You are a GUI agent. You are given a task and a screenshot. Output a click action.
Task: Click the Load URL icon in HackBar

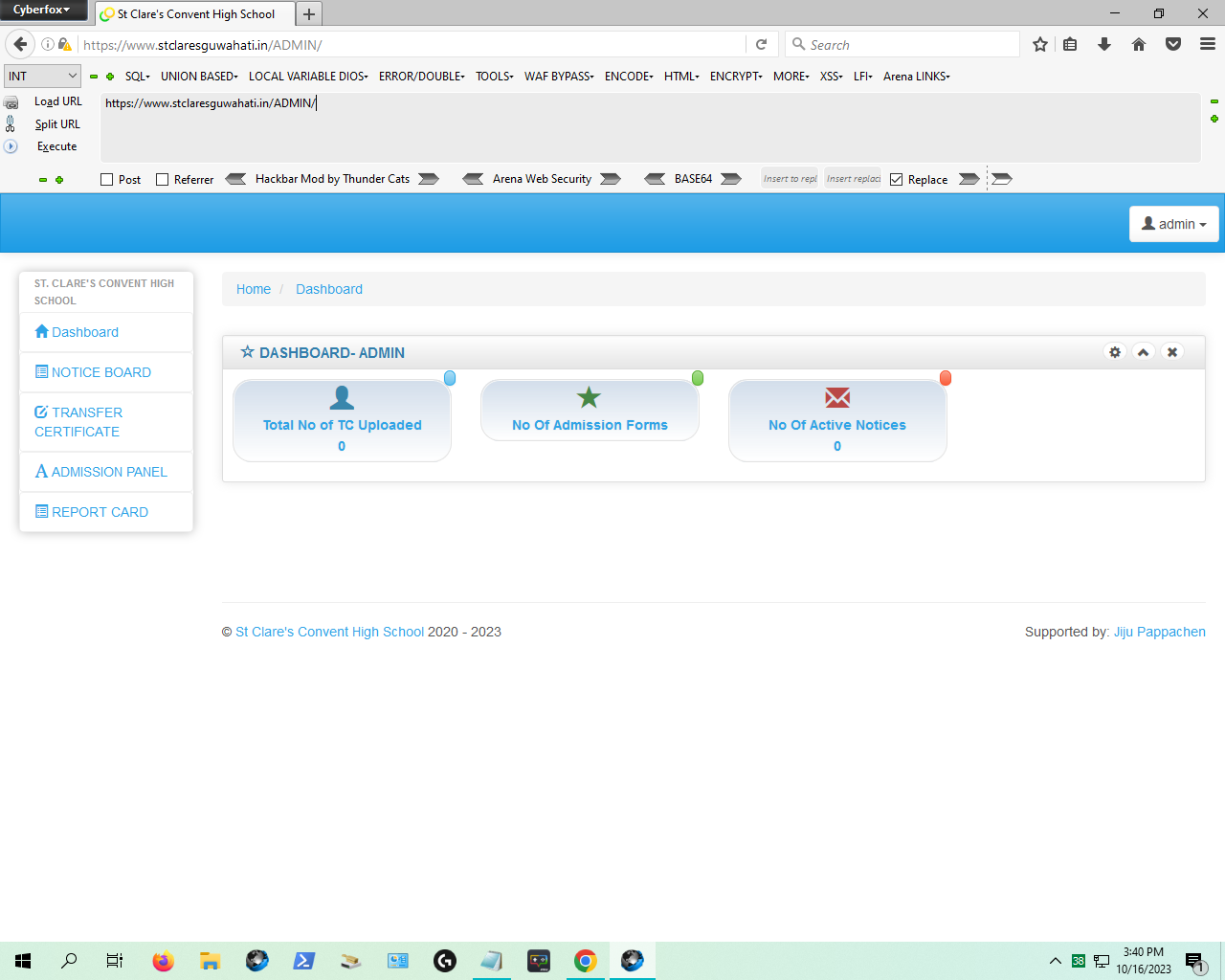pyautogui.click(x=11, y=102)
